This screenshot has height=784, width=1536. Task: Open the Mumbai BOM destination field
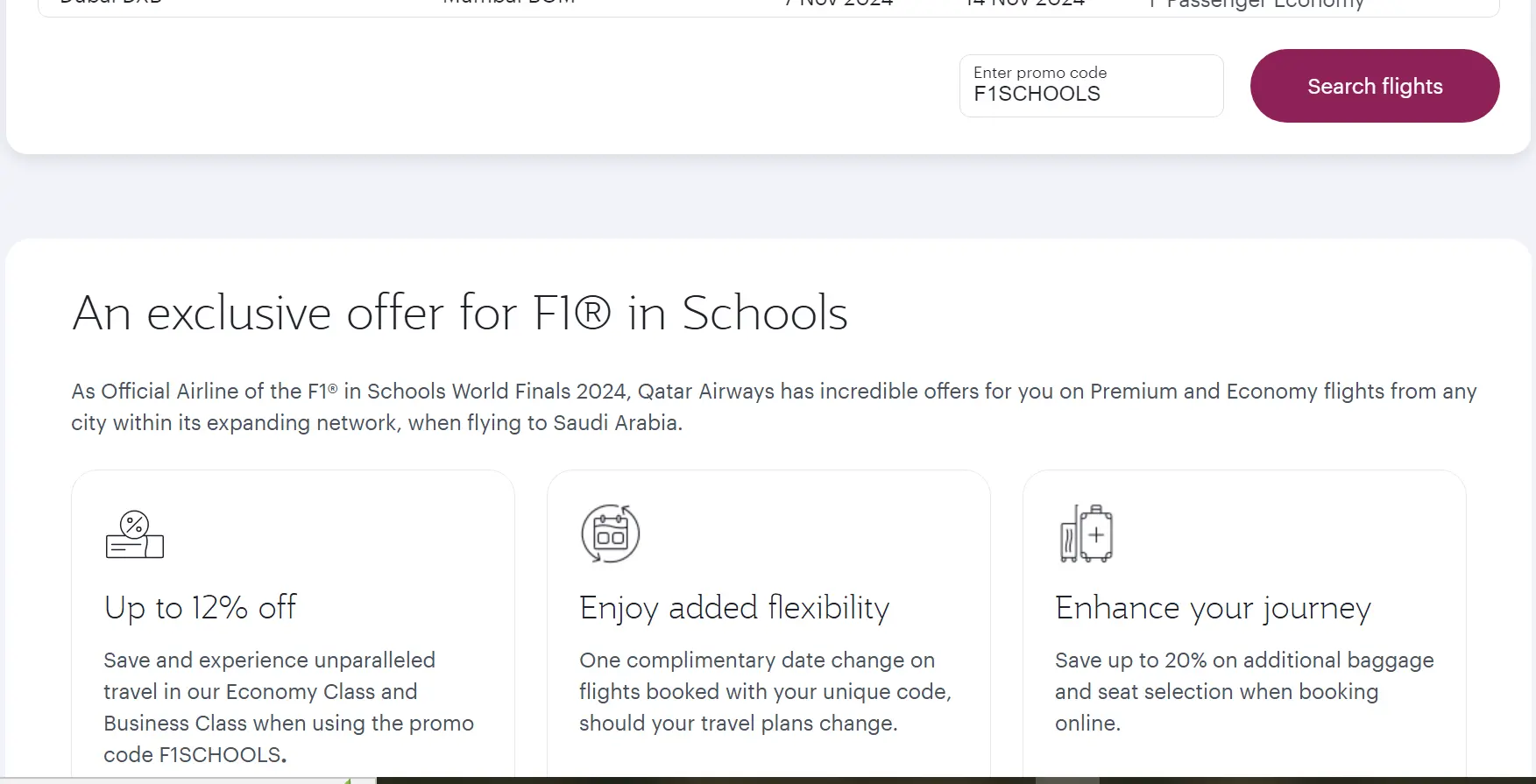pyautogui.click(x=508, y=5)
